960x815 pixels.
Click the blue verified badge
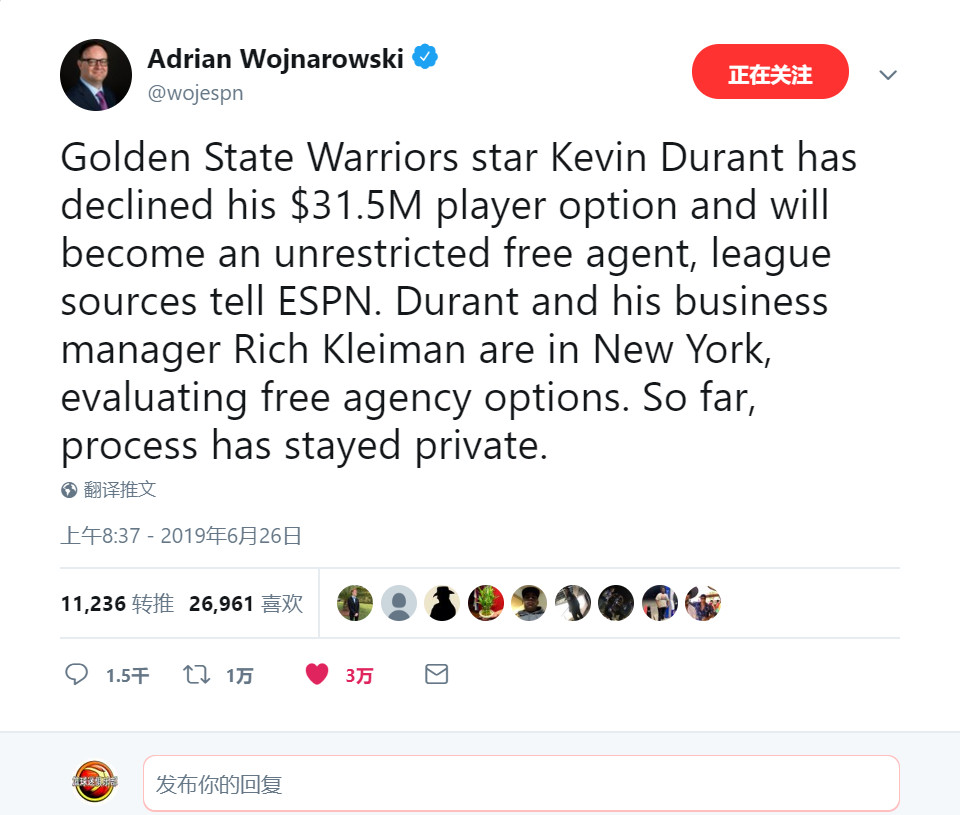click(x=425, y=57)
